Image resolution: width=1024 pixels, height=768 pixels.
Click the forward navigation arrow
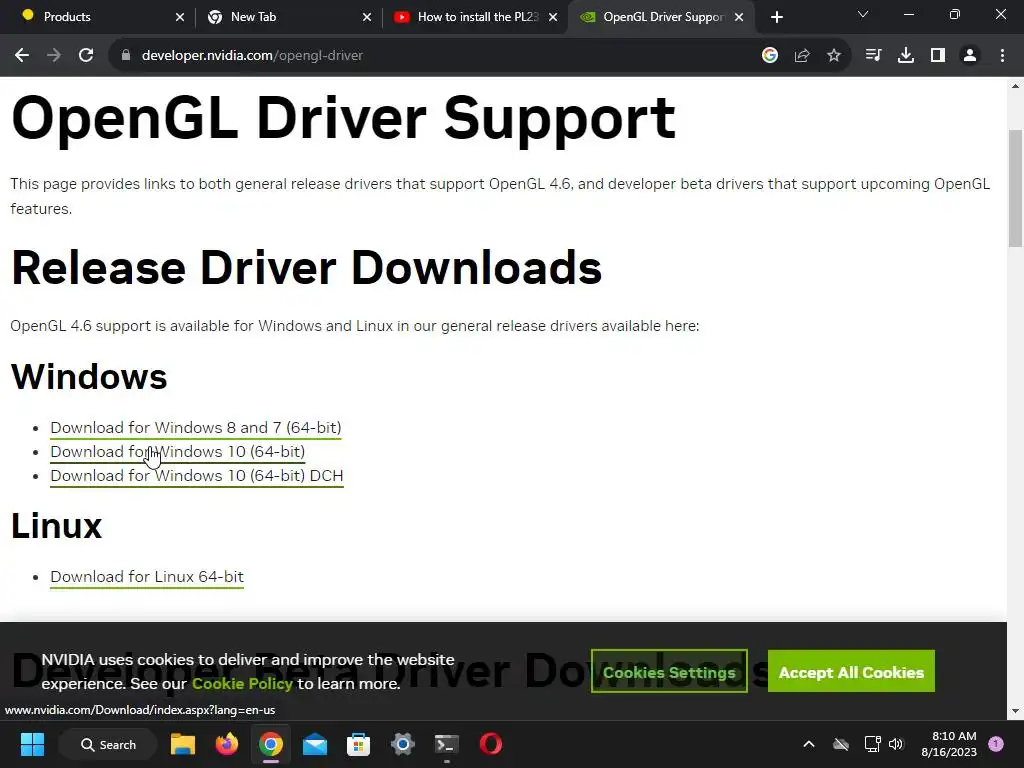tap(54, 56)
